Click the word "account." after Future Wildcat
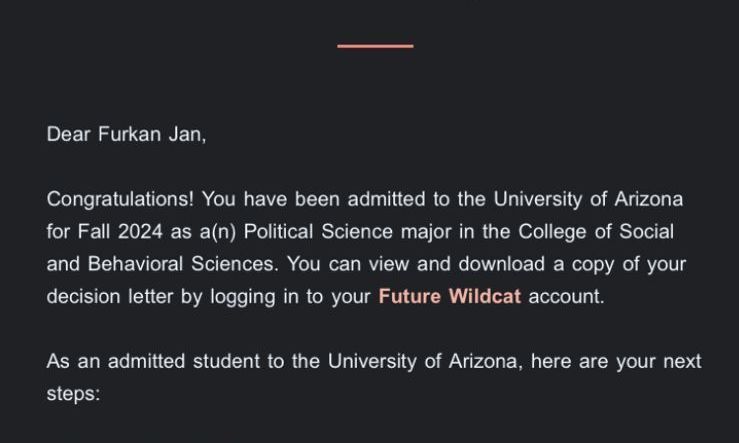The height and width of the screenshot is (443, 739). coord(566,298)
